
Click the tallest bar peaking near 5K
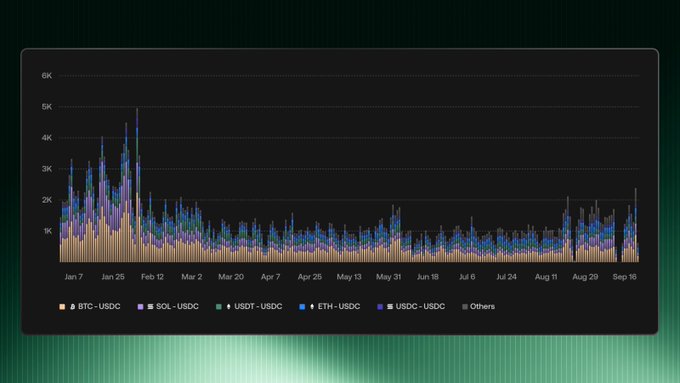(137, 186)
